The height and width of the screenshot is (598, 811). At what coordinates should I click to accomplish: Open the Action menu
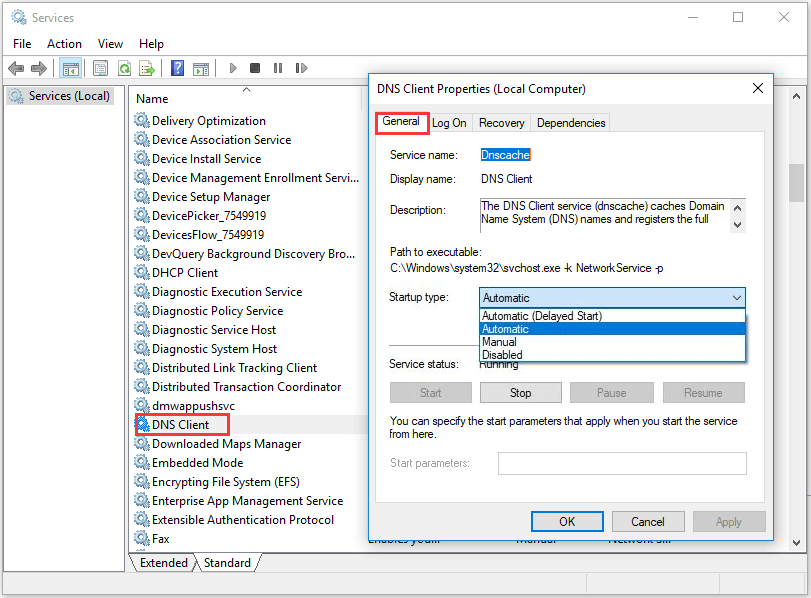pos(64,44)
